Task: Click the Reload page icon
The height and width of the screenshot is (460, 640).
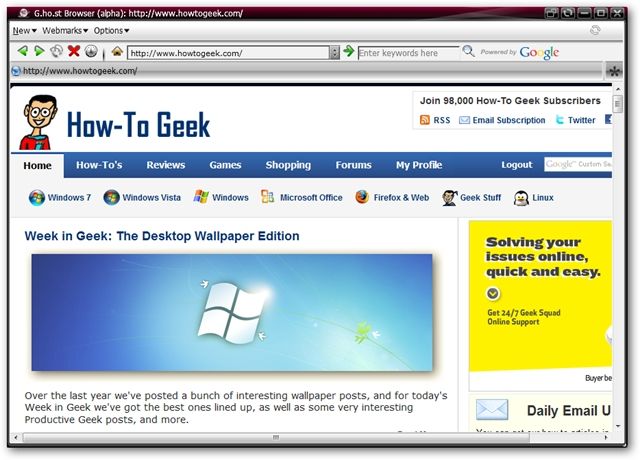Action: click(56, 51)
